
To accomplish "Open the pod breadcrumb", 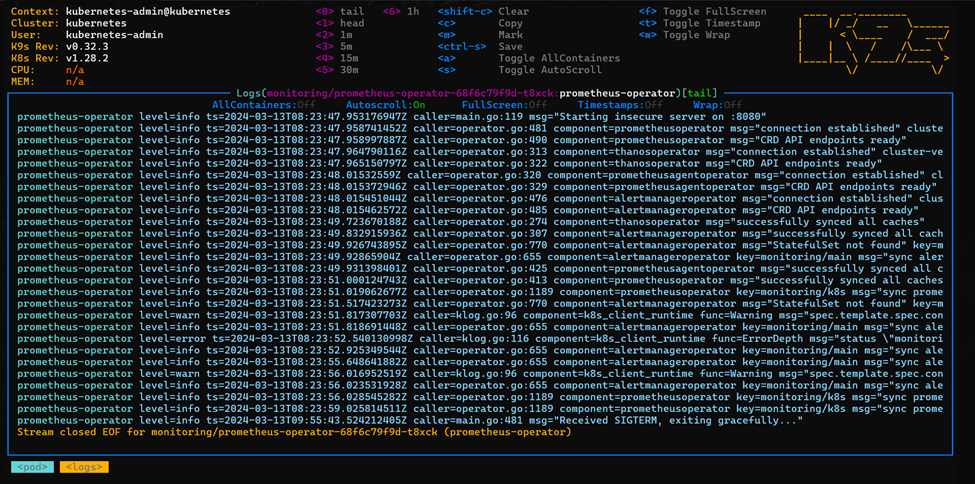I will pyautogui.click(x=32, y=467).
